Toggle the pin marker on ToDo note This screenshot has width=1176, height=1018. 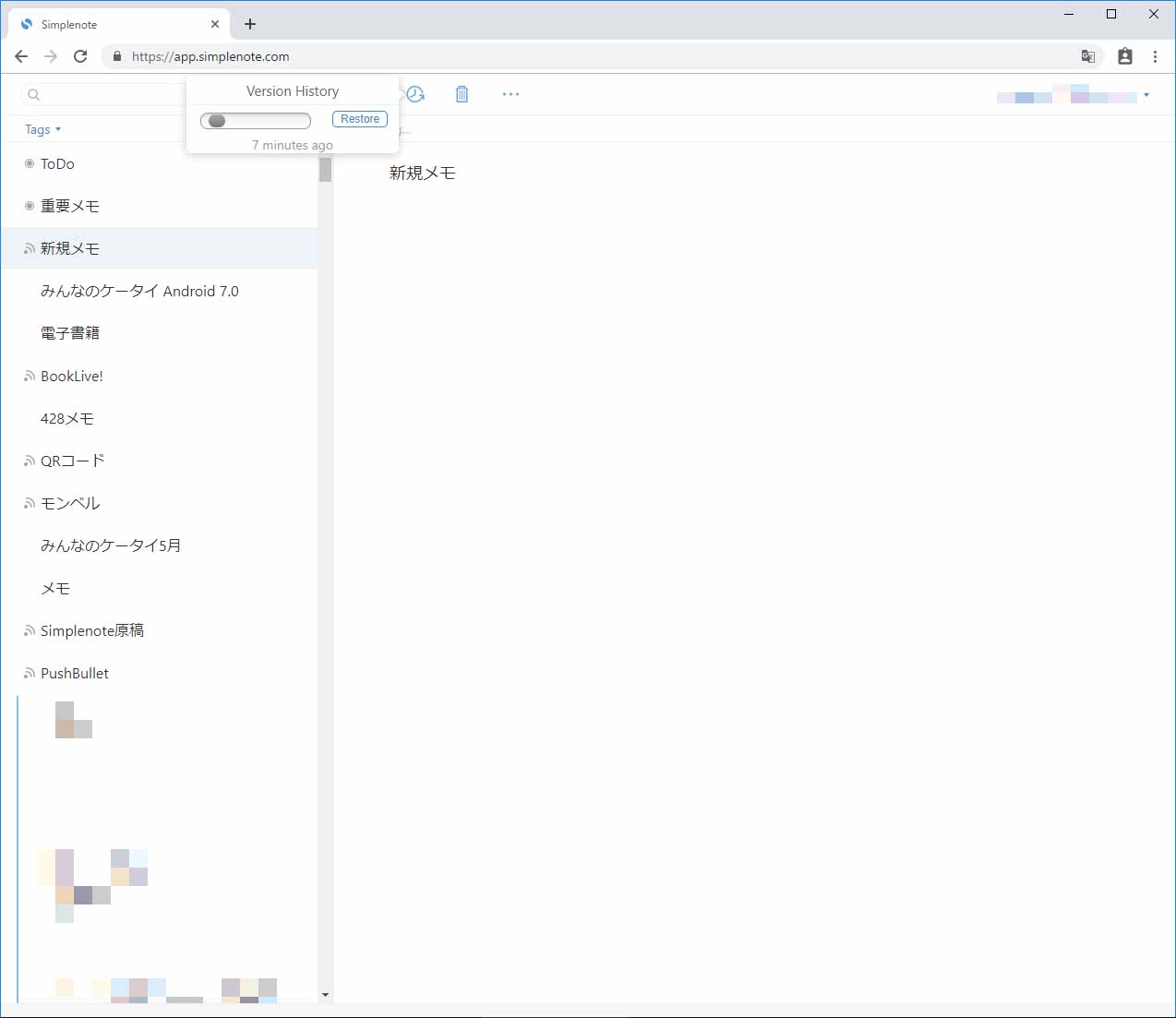pyautogui.click(x=30, y=163)
